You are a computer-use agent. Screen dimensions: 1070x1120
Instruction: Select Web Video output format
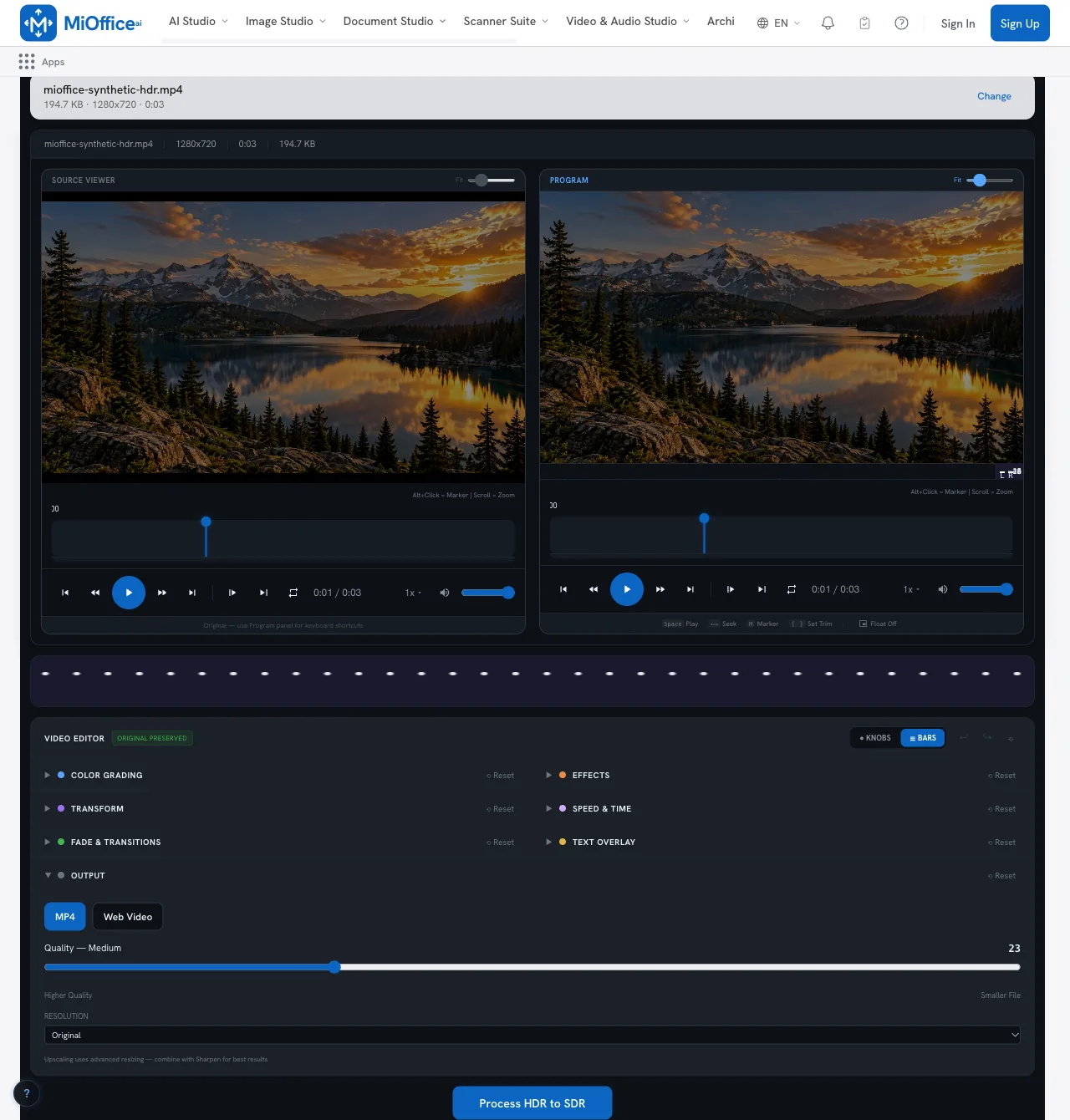click(128, 917)
